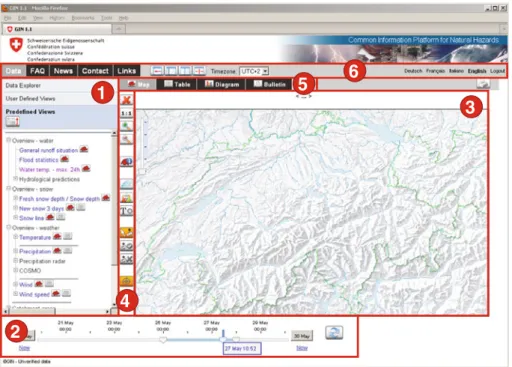Click the map info tool with blue 'i'

[x=127, y=162]
